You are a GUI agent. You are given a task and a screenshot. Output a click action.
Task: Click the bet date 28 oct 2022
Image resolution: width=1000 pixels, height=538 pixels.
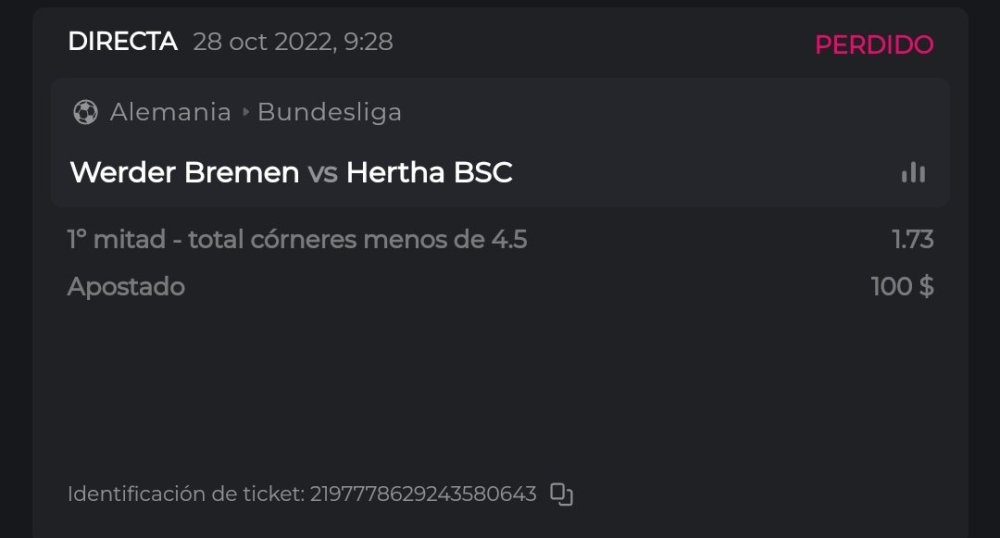pos(262,42)
